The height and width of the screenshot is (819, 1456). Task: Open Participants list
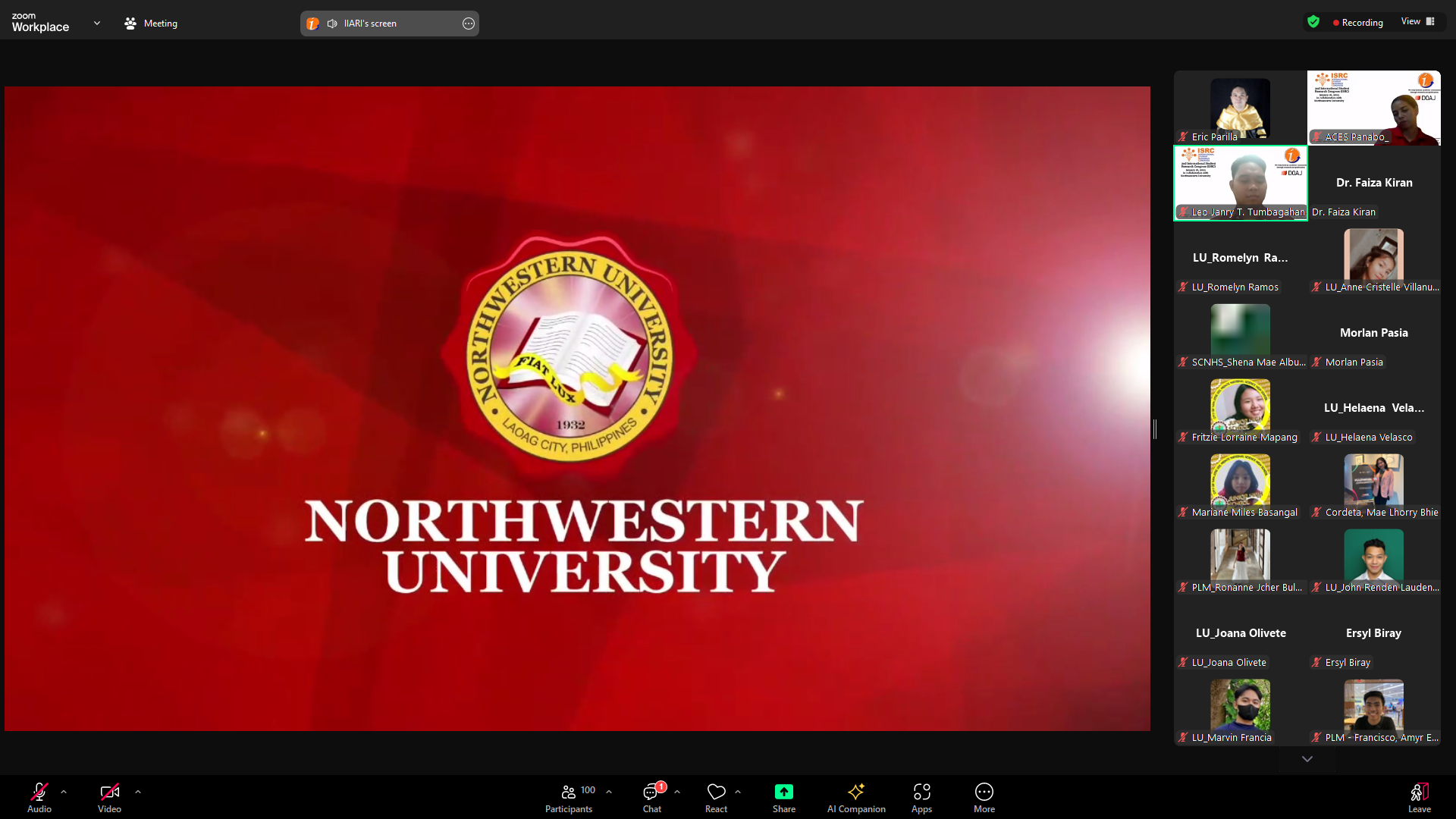click(x=569, y=797)
